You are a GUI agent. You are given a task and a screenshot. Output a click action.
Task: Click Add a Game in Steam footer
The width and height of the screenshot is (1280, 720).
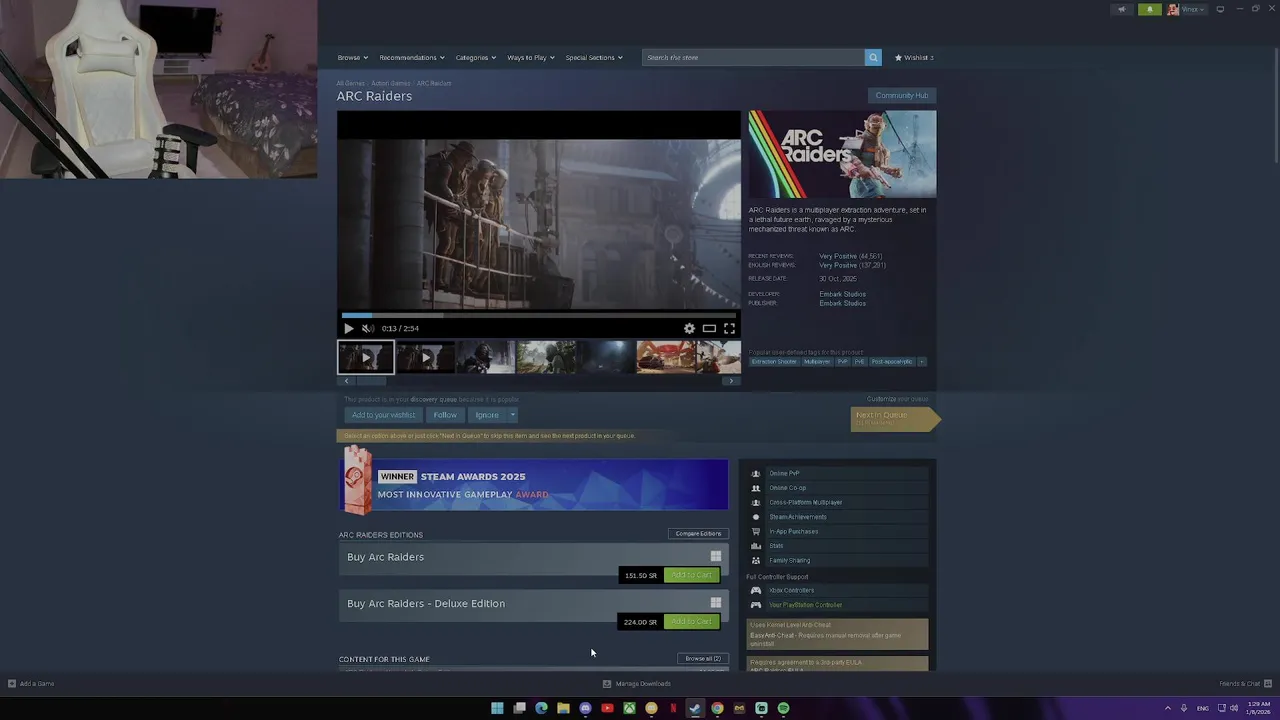tap(31, 684)
